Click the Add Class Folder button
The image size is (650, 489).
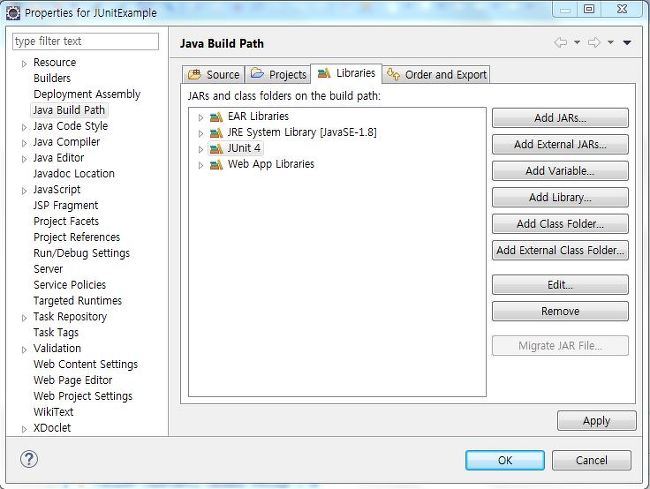click(560, 224)
